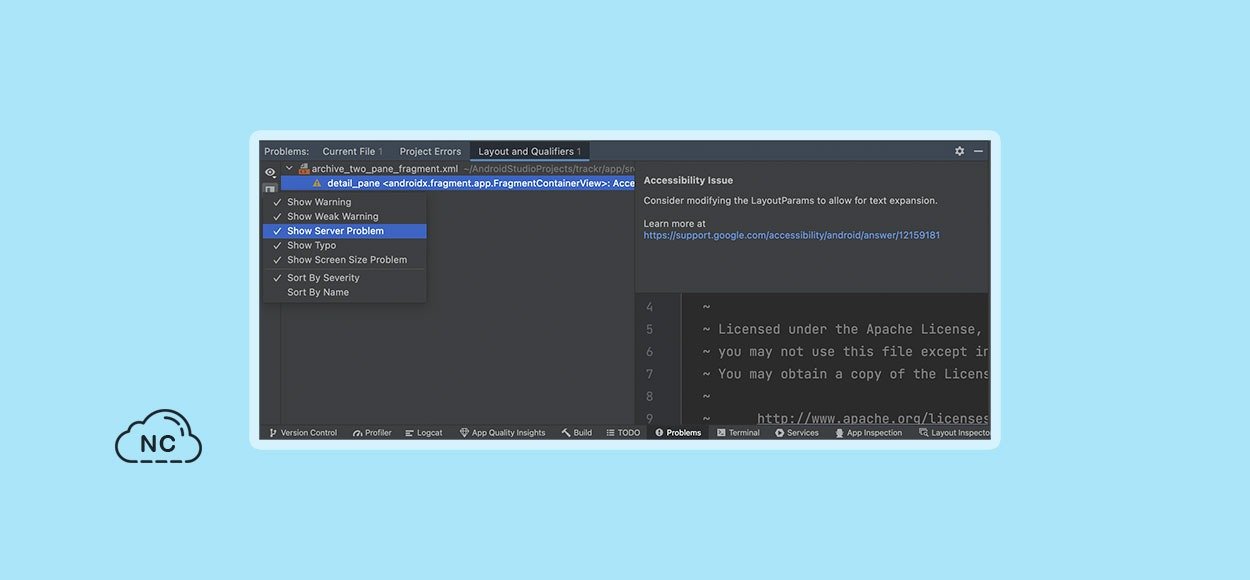This screenshot has width=1250, height=580.
Task: Toggle Show Server Problem option
Action: (335, 231)
